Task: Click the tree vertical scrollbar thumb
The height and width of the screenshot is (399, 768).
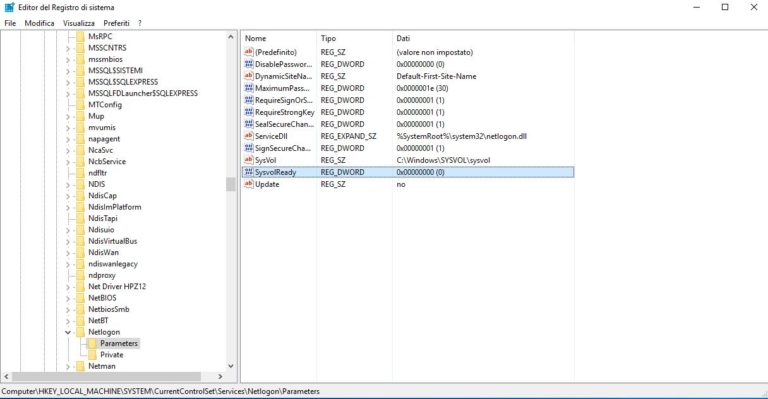Action: tap(231, 184)
